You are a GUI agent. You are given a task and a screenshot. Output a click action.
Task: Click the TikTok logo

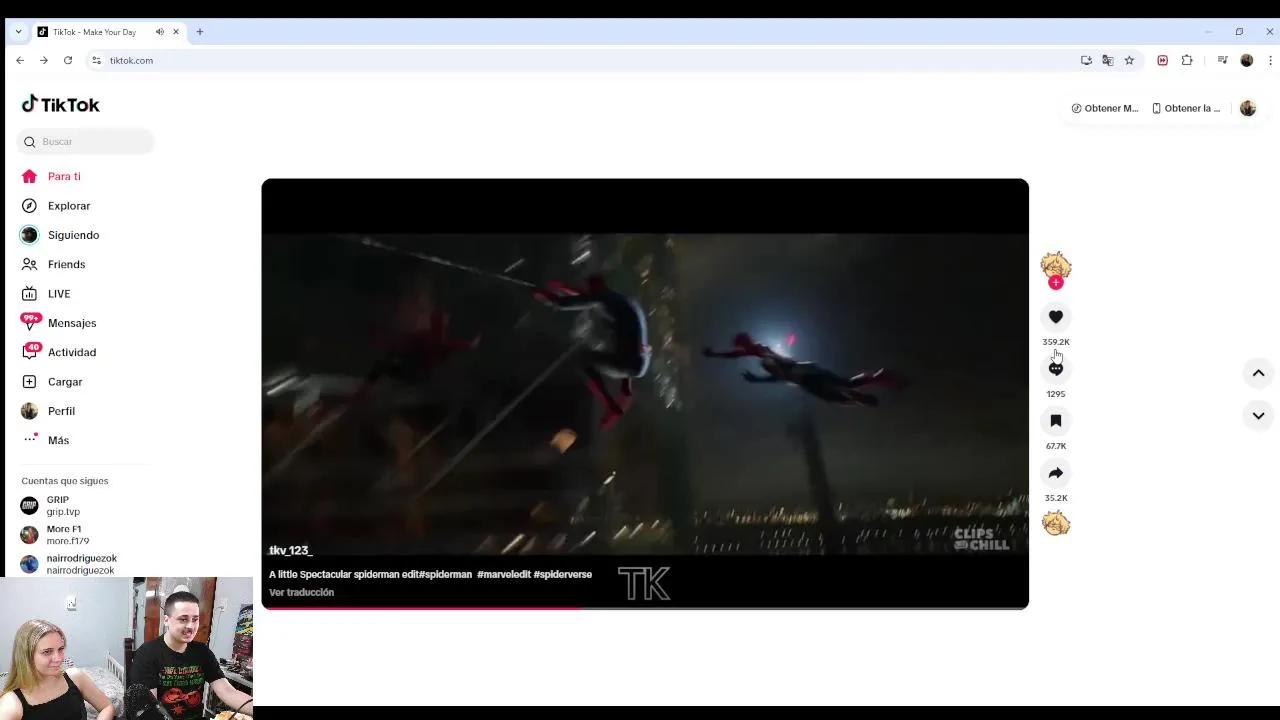click(x=61, y=104)
